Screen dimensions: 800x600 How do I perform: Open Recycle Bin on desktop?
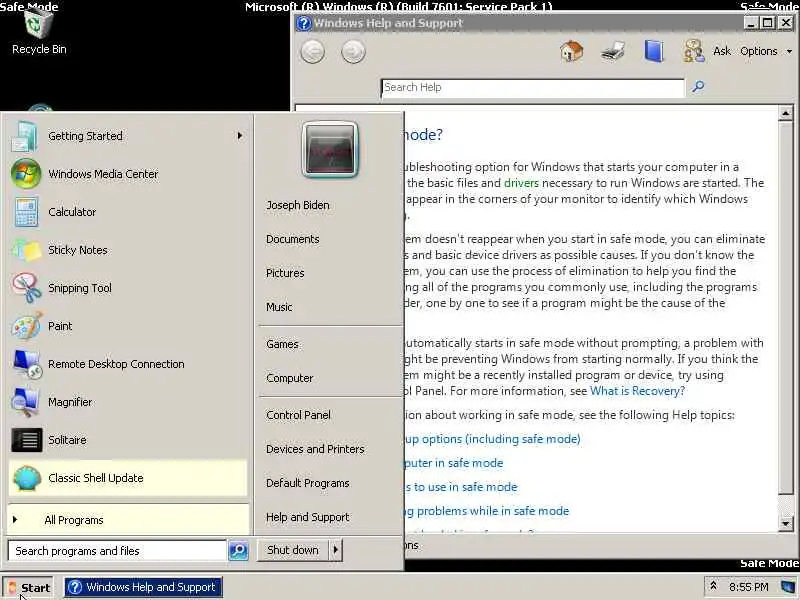click(39, 32)
